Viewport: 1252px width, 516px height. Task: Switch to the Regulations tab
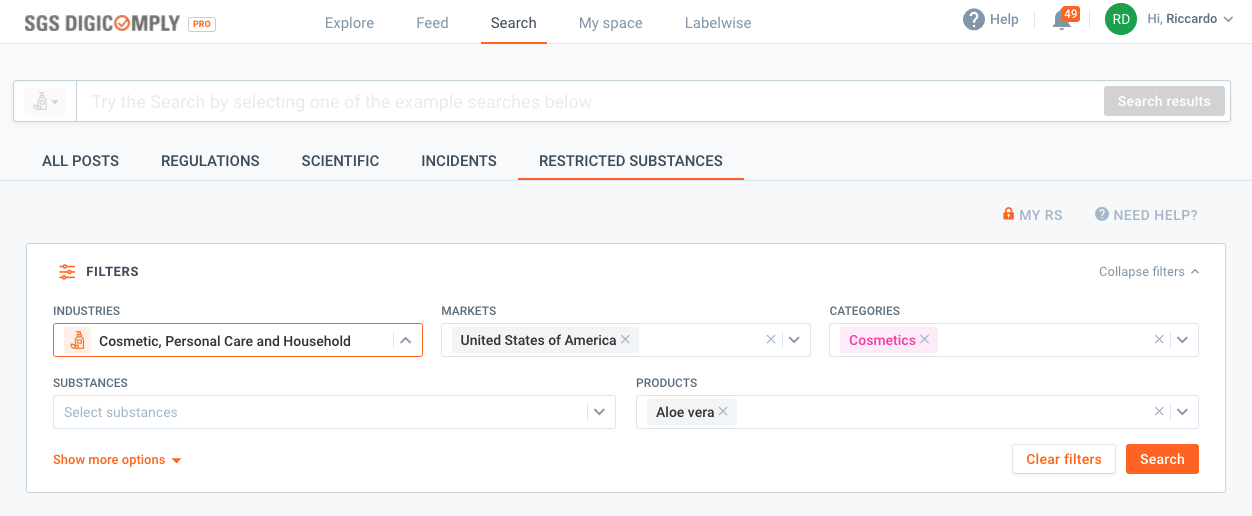tap(210, 161)
